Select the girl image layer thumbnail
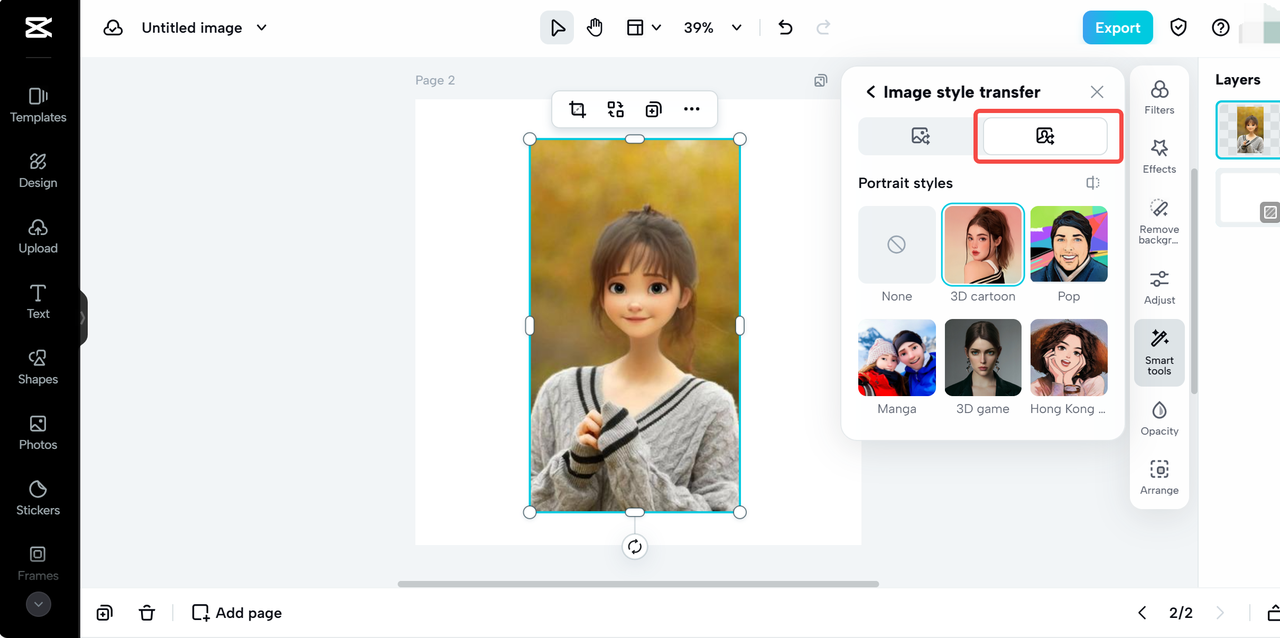Viewport: 1280px width, 638px height. 1249,129
